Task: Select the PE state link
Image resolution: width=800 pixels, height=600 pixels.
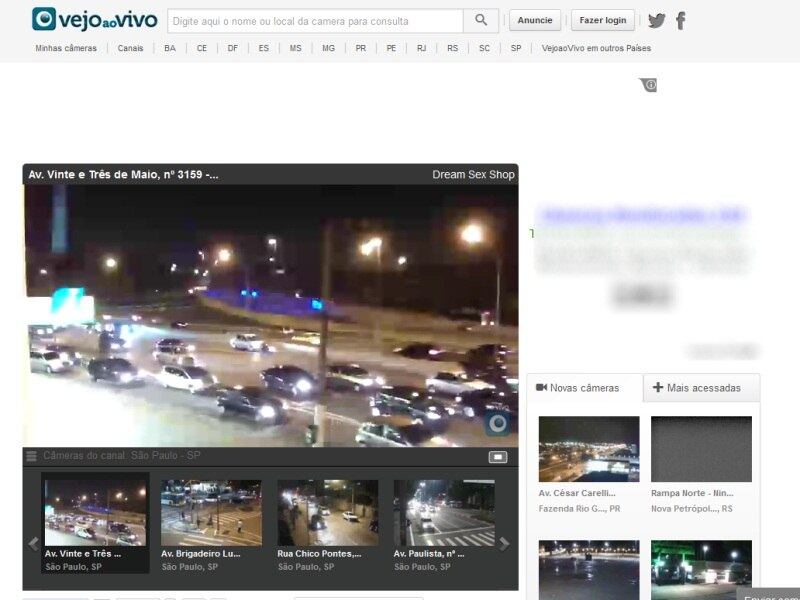Action: (x=391, y=48)
